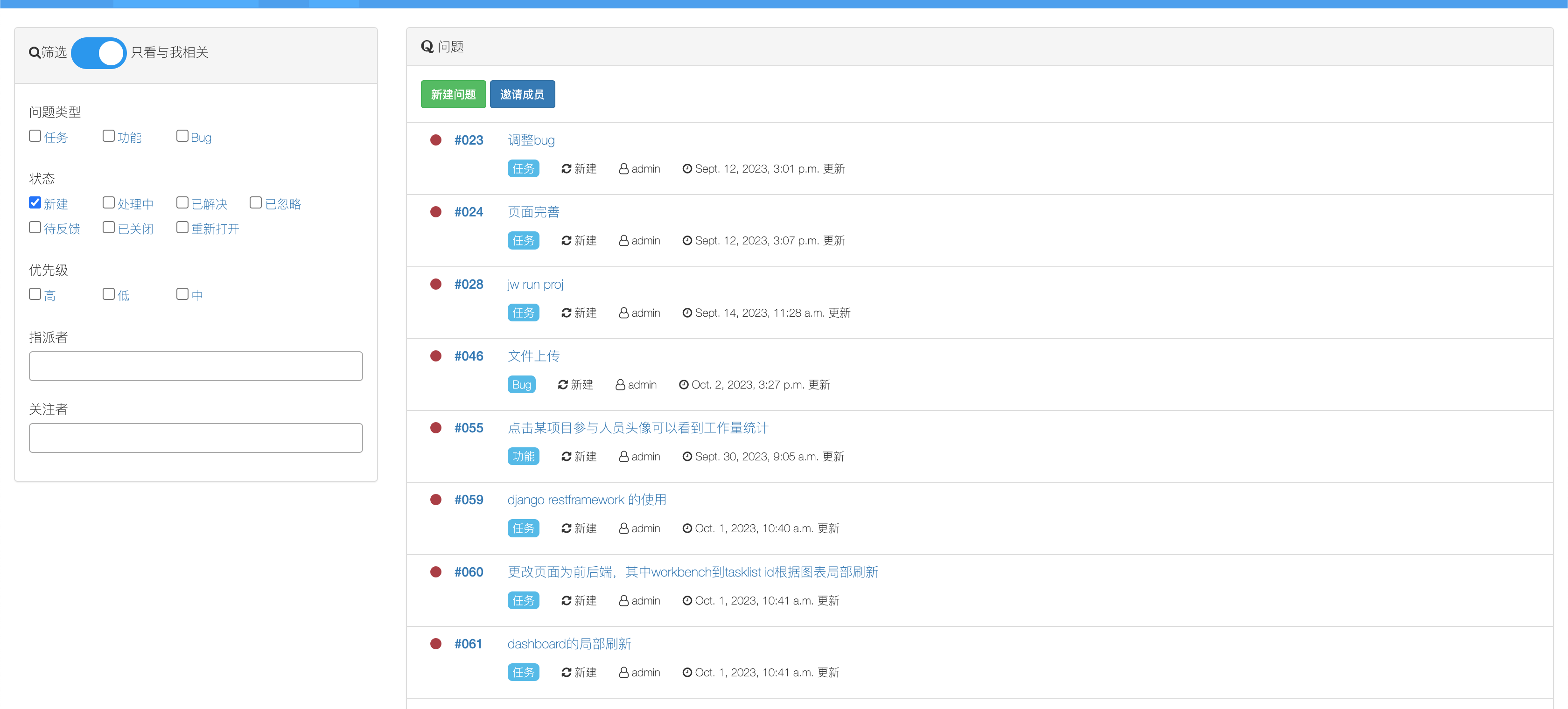The image size is (1568, 709).
Task: Click the refresh status icon on #024
Action: [x=566, y=241]
